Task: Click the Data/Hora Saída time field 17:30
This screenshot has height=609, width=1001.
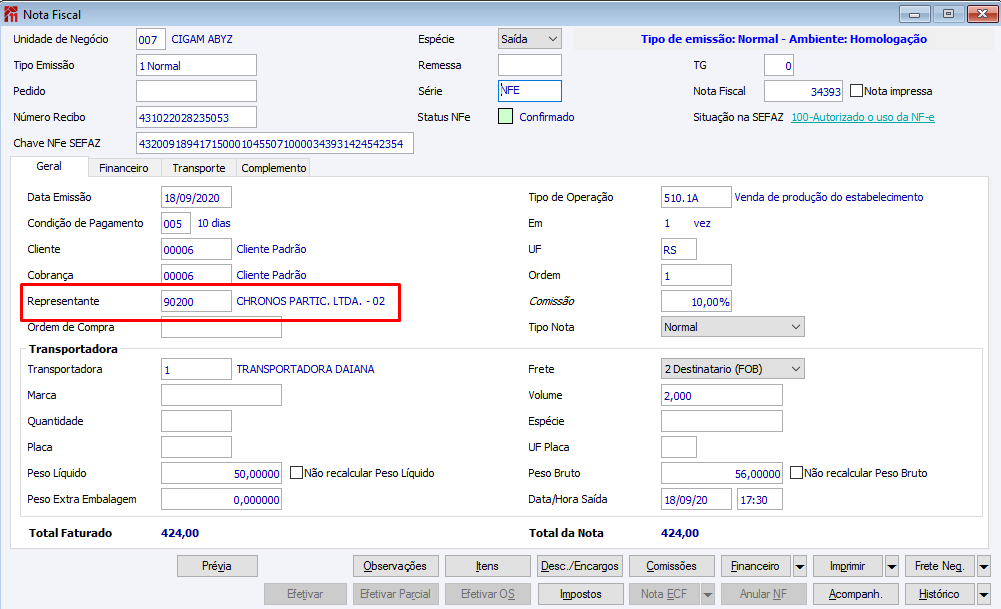Action: (760, 499)
